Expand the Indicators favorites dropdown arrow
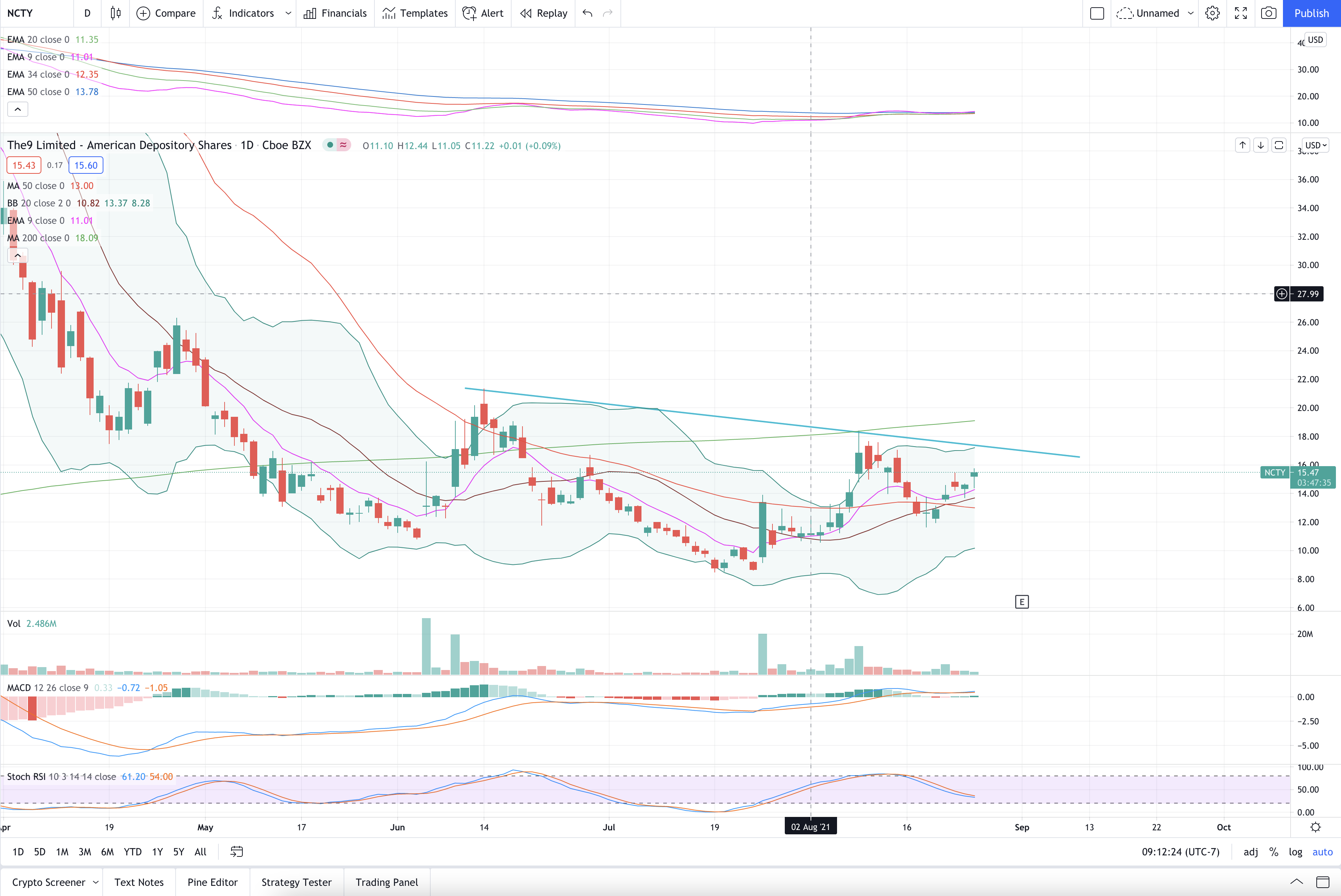The height and width of the screenshot is (896, 1341). 288,13
